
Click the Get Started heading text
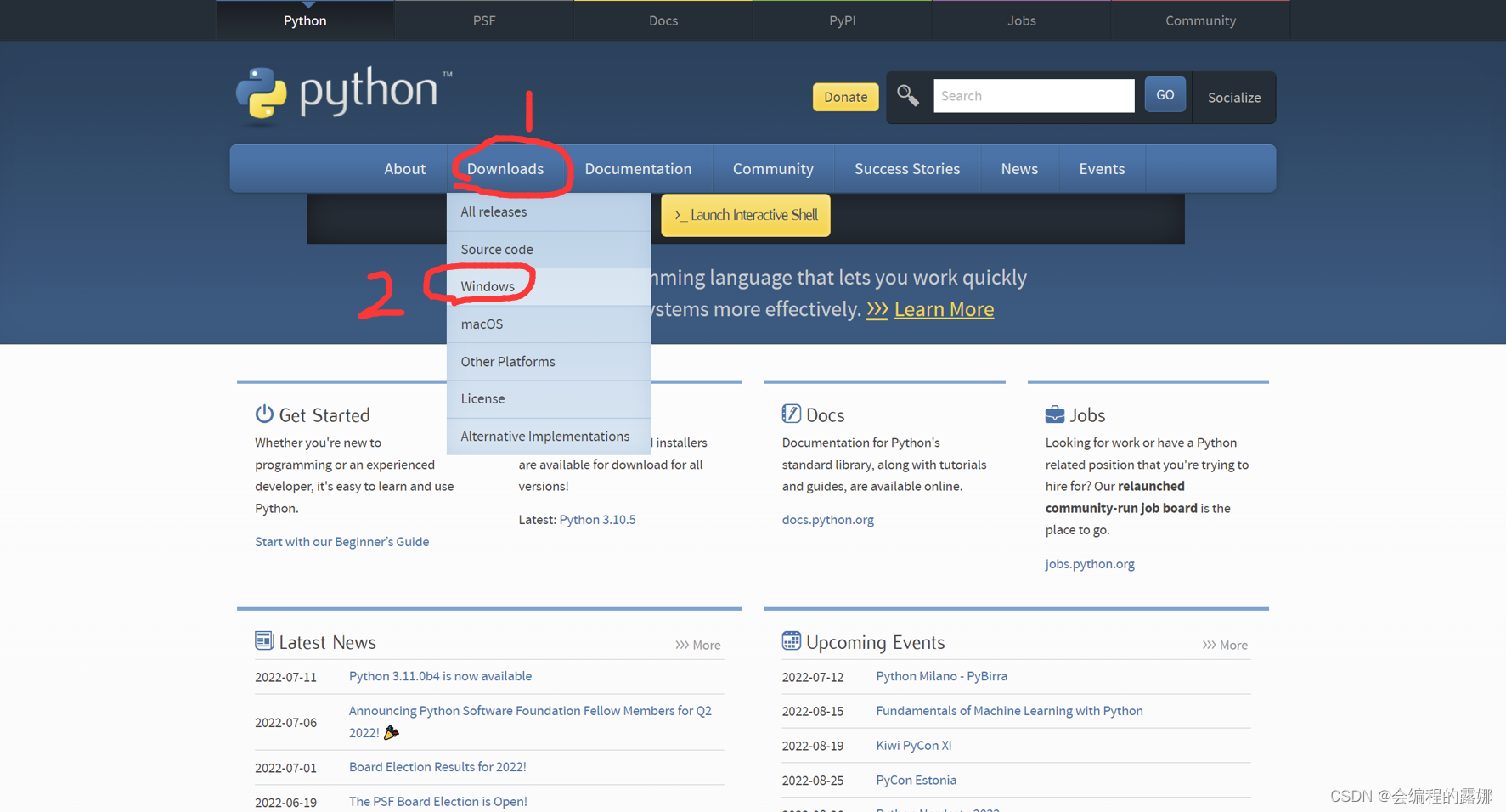click(x=324, y=415)
